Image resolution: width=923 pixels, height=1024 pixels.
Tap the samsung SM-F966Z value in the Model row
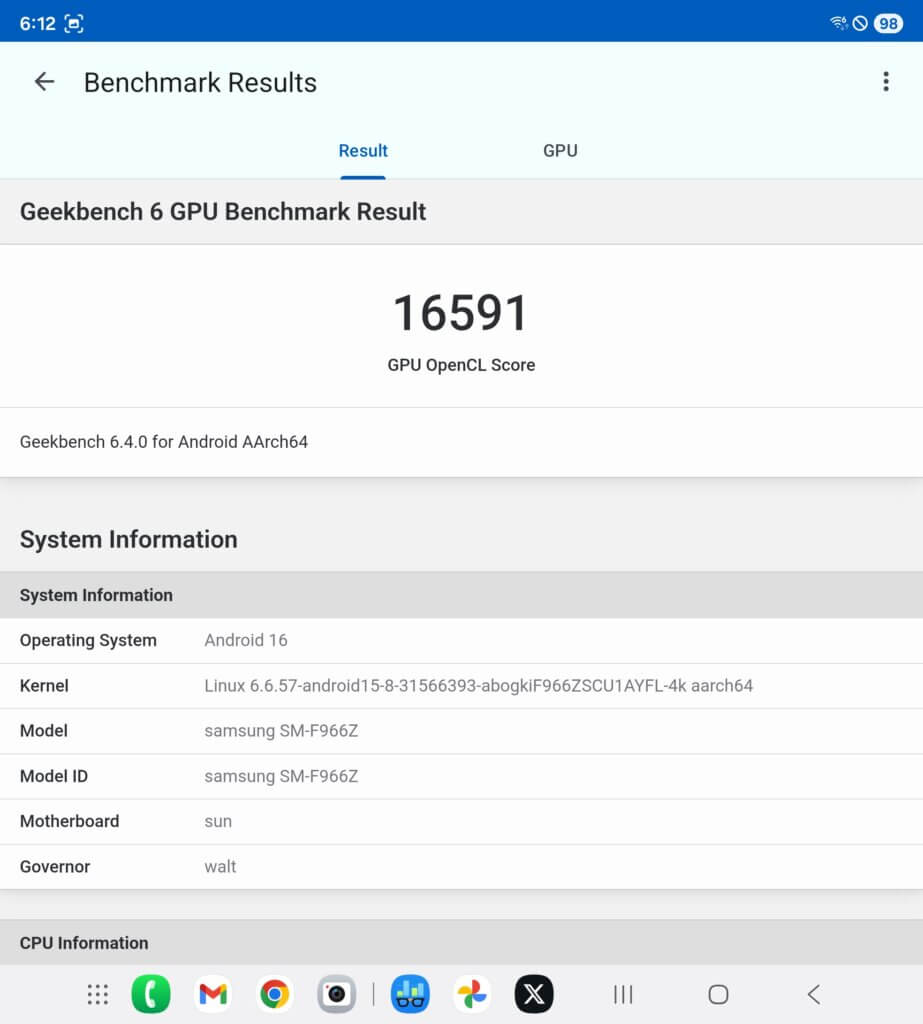tap(281, 731)
